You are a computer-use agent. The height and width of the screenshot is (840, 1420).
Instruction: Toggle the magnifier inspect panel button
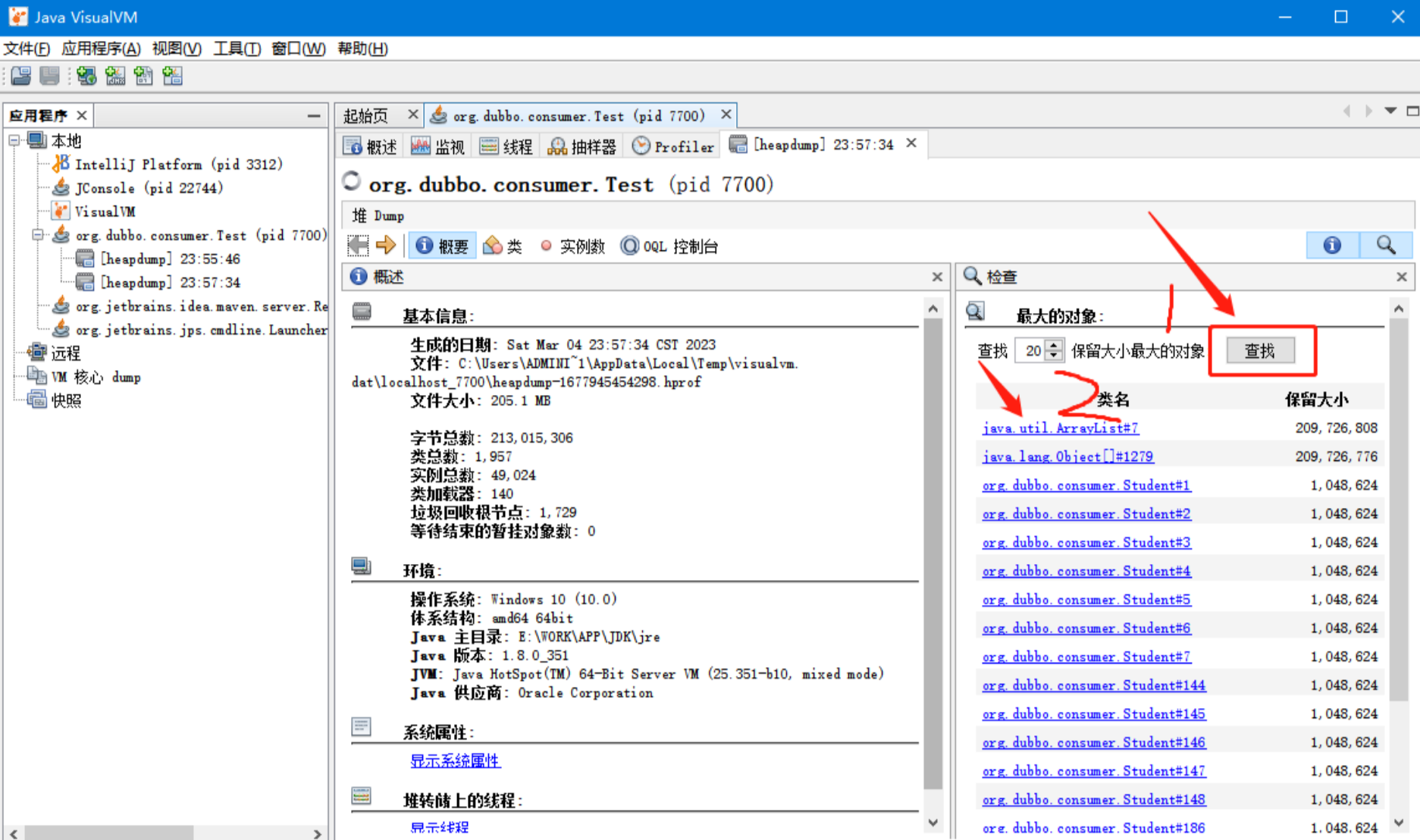[1386, 245]
